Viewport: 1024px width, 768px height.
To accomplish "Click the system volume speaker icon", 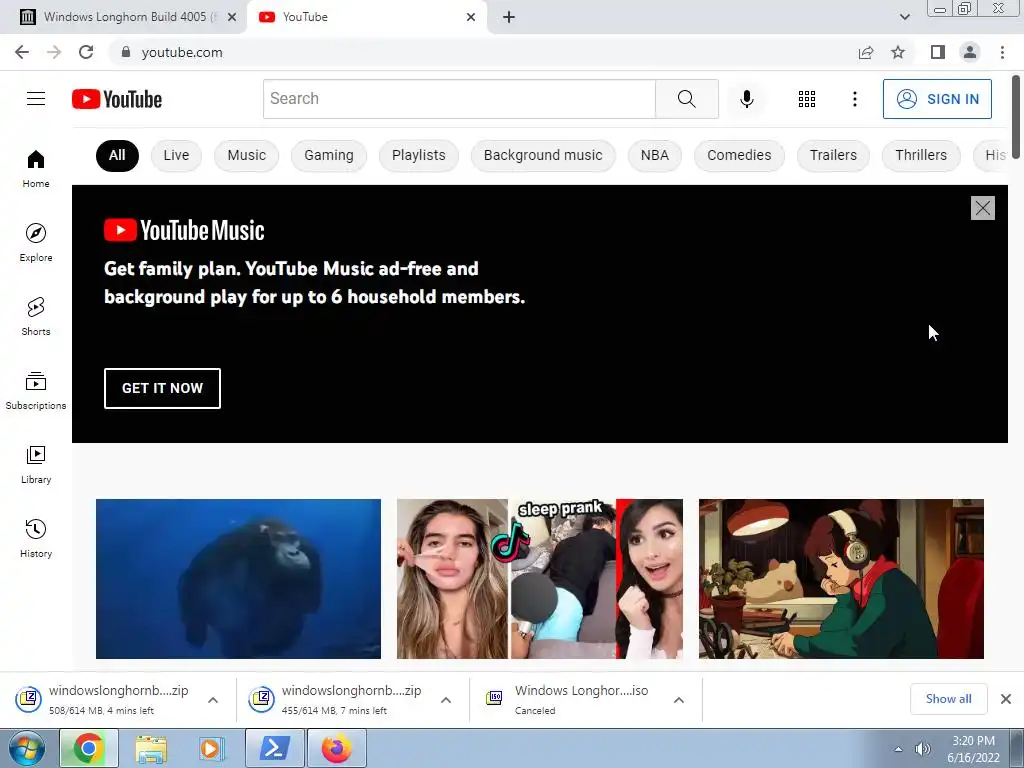I will pos(923,749).
